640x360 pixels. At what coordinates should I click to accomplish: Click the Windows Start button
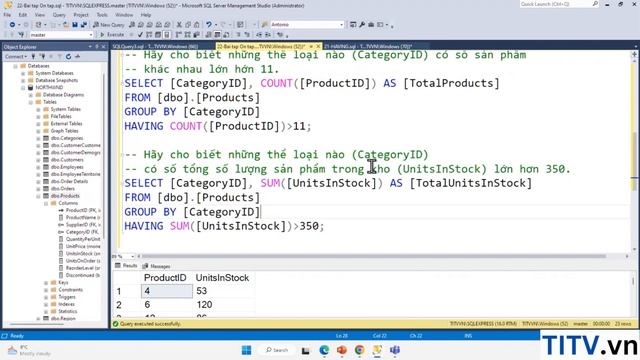247,350
